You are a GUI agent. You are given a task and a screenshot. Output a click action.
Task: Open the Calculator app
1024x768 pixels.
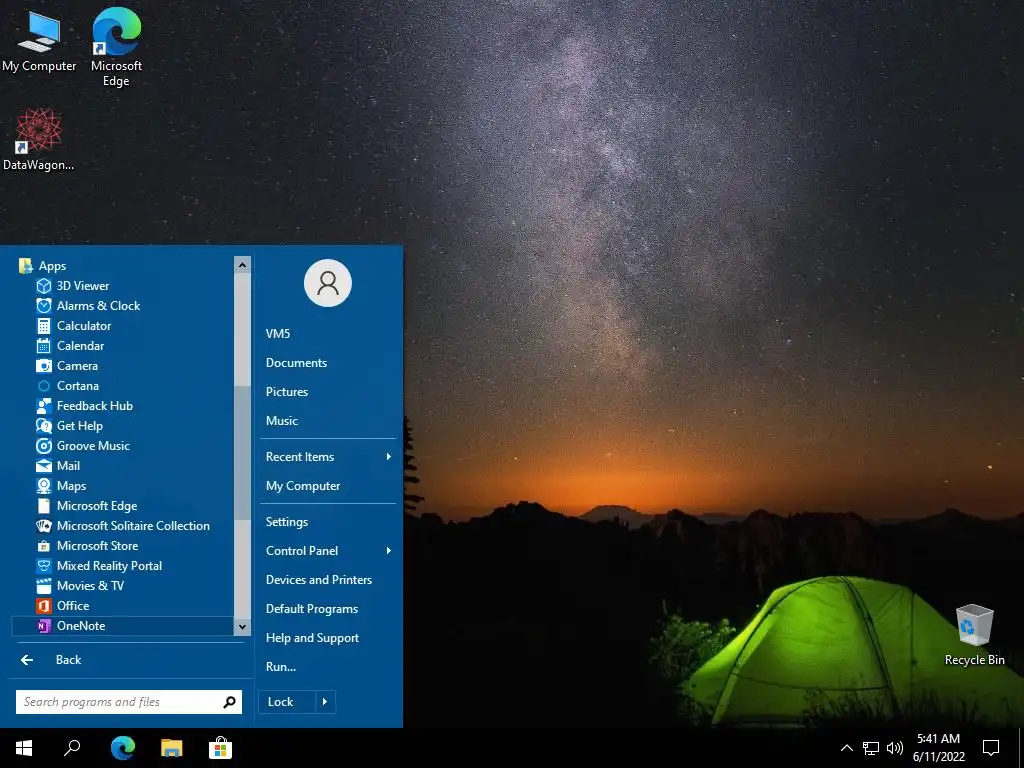123,325
